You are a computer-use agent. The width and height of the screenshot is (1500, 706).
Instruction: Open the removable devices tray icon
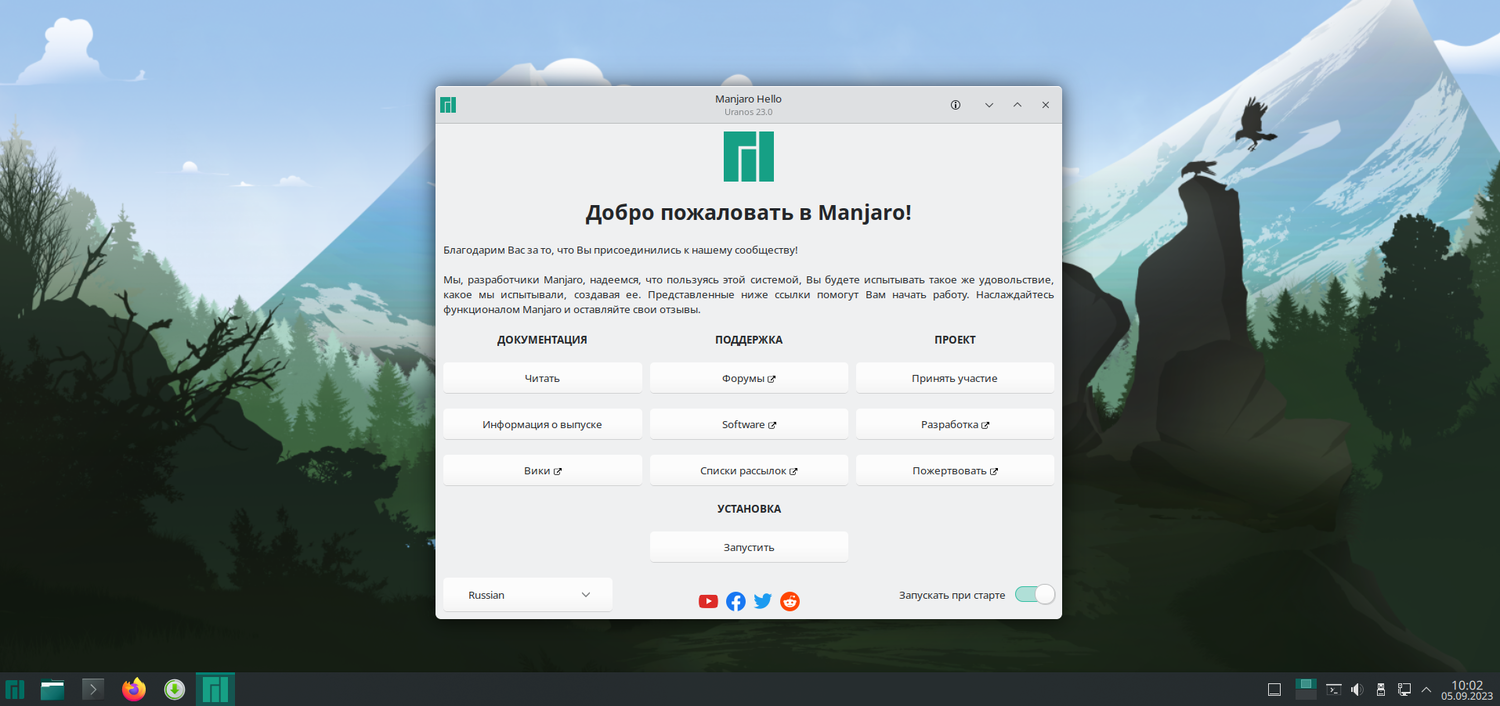(1381, 689)
